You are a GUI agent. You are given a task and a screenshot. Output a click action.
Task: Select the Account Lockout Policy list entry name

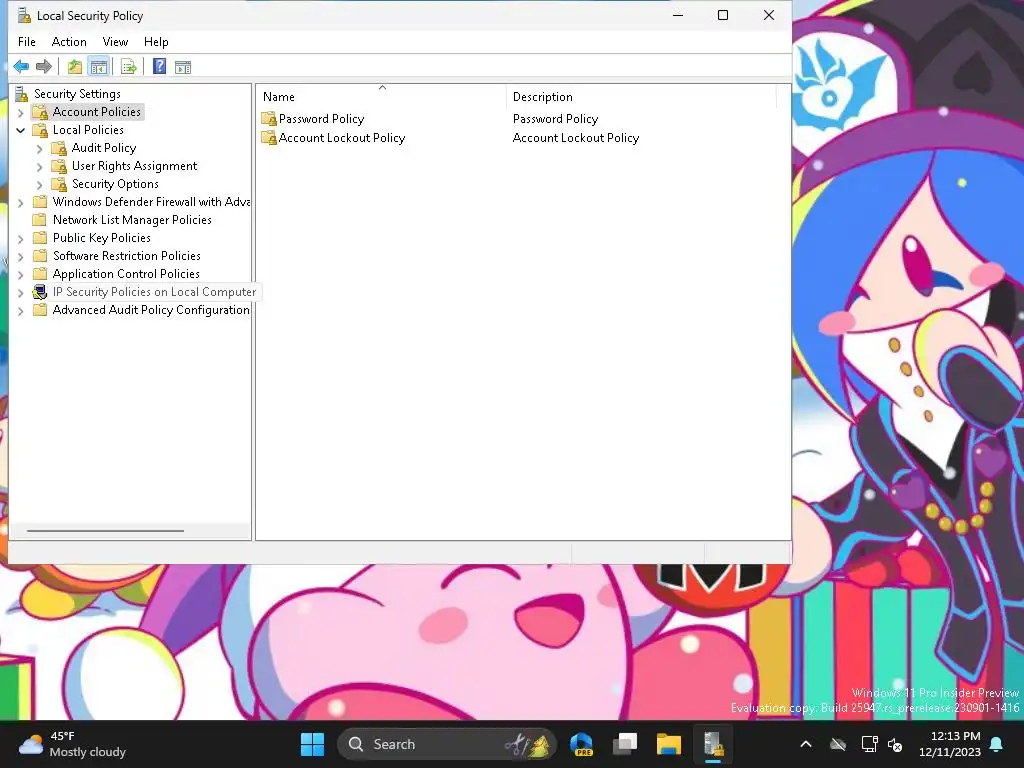click(342, 138)
